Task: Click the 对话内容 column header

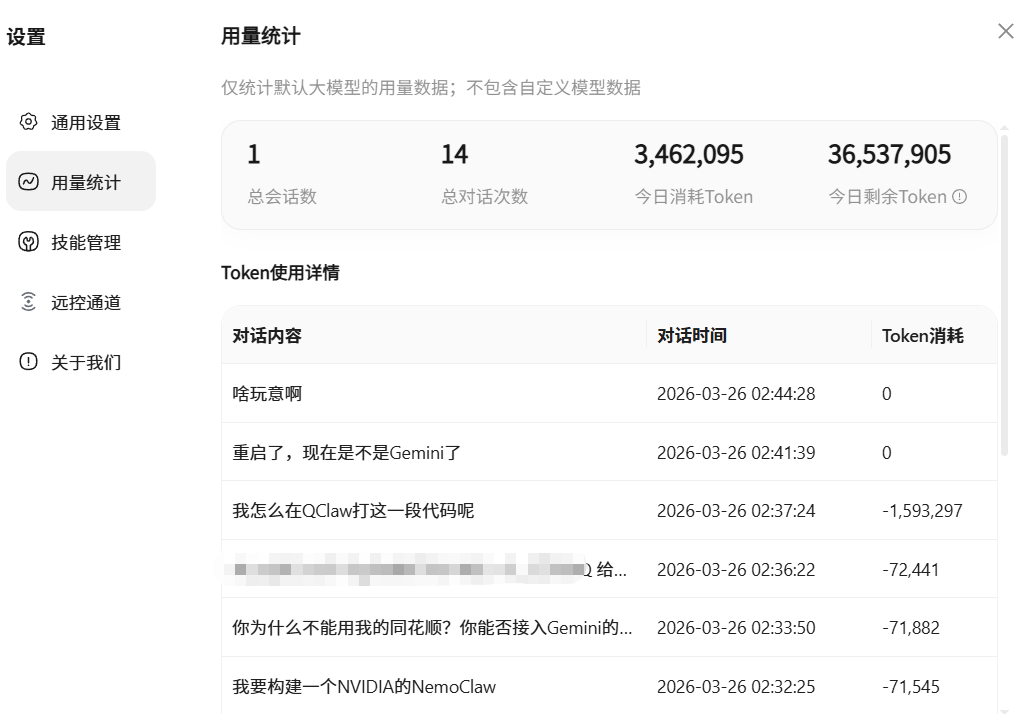Action: (x=267, y=335)
